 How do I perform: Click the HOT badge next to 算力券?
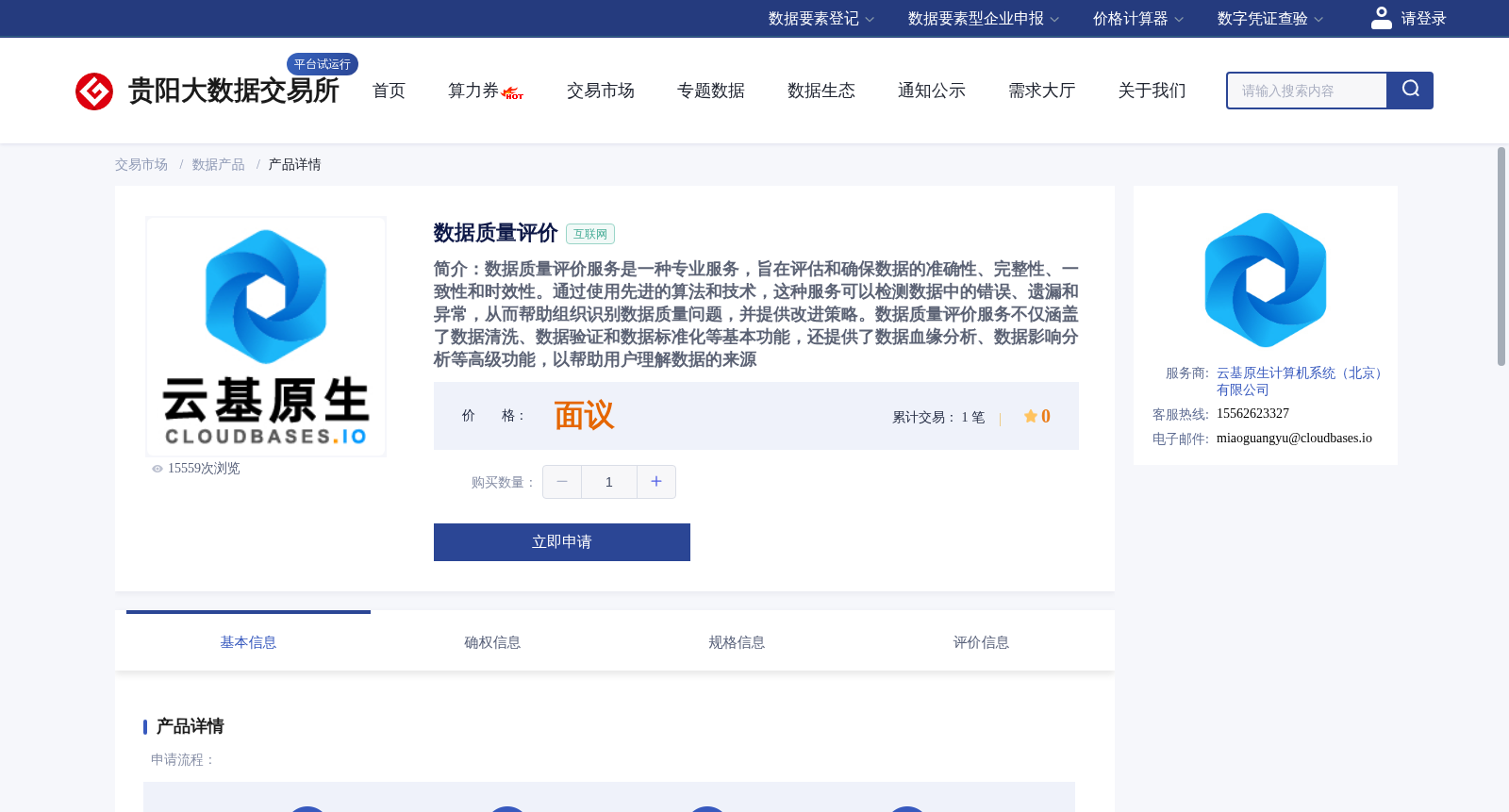(513, 93)
